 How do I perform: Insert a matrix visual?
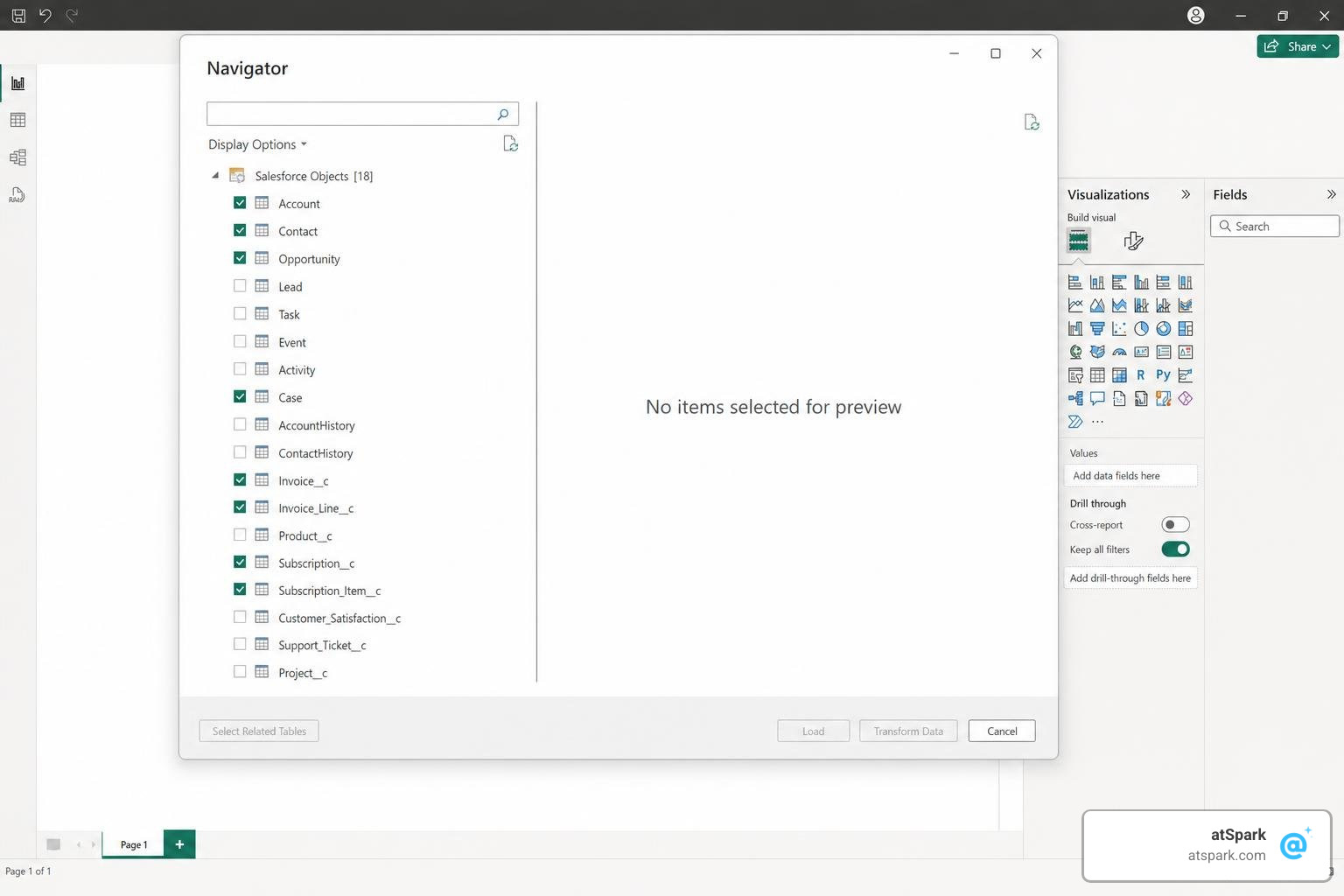click(x=1119, y=375)
